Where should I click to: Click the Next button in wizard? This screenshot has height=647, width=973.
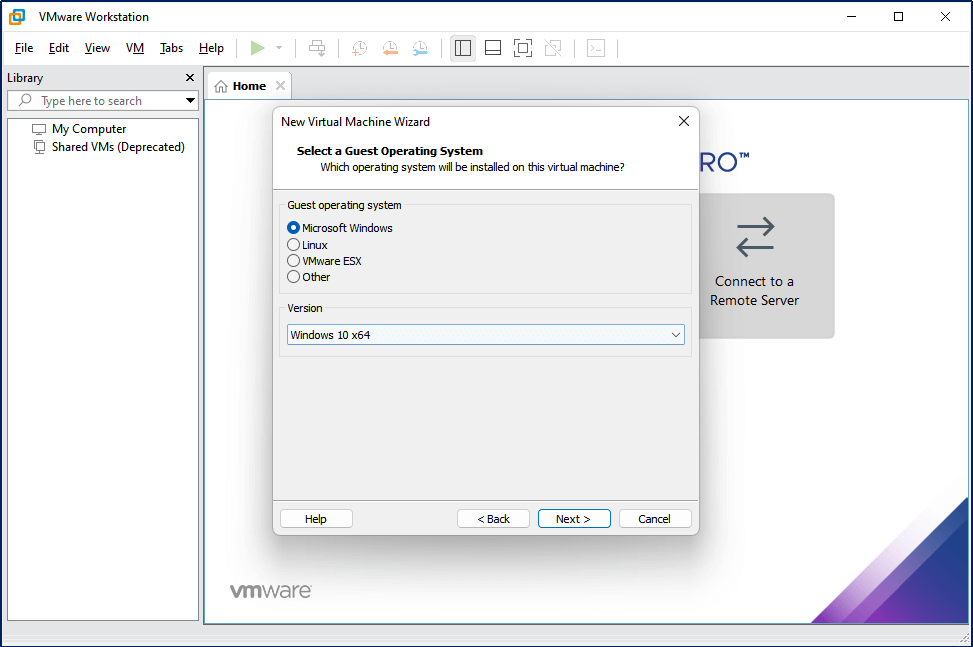point(573,519)
